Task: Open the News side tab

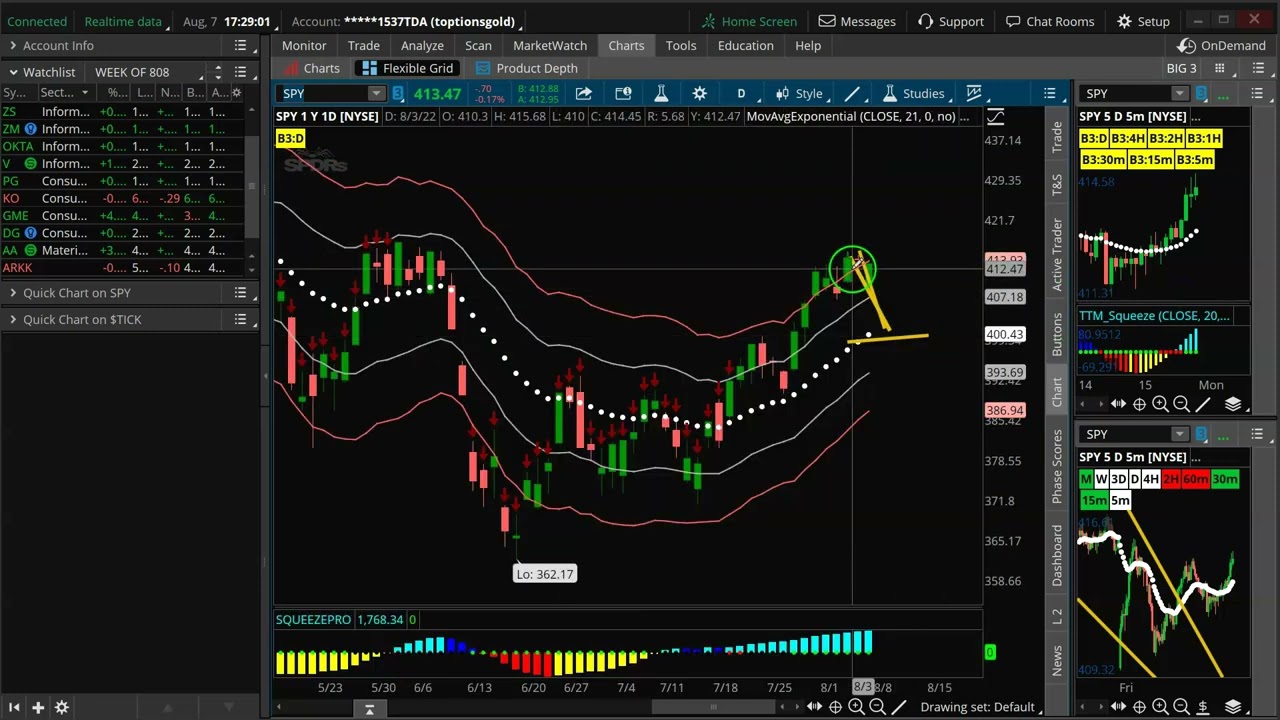Action: click(1057, 659)
